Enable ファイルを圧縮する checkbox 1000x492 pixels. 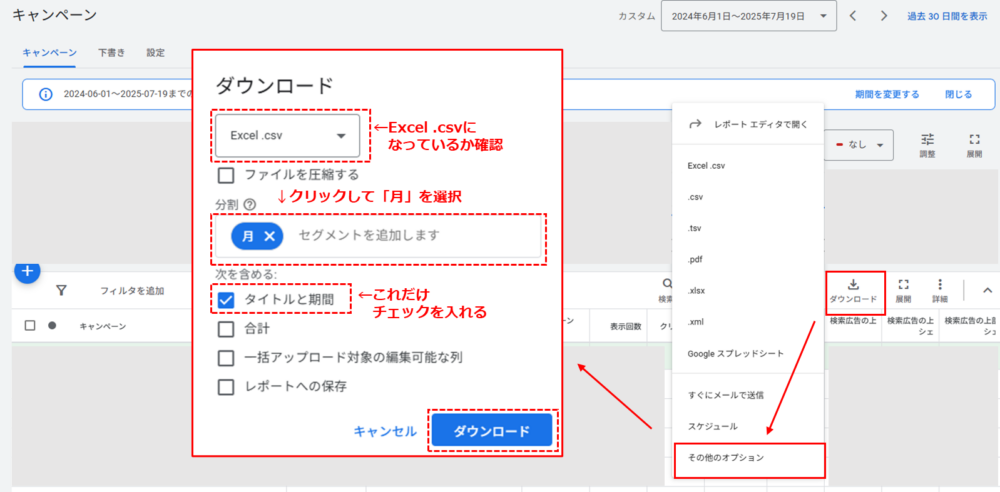point(226,175)
